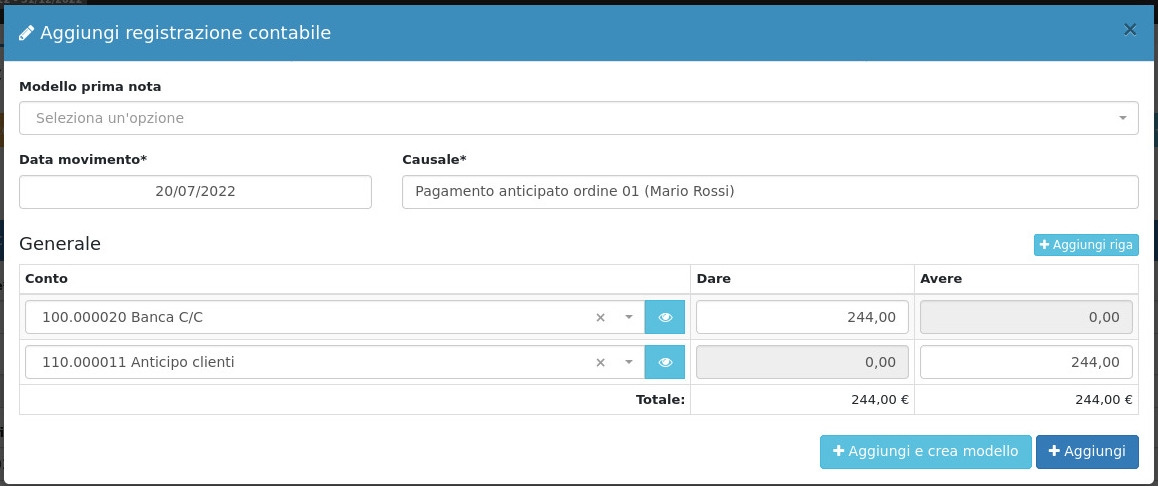1158x486 pixels.
Task: Clear the Anticipo clienti account selection
Action: [x=601, y=362]
